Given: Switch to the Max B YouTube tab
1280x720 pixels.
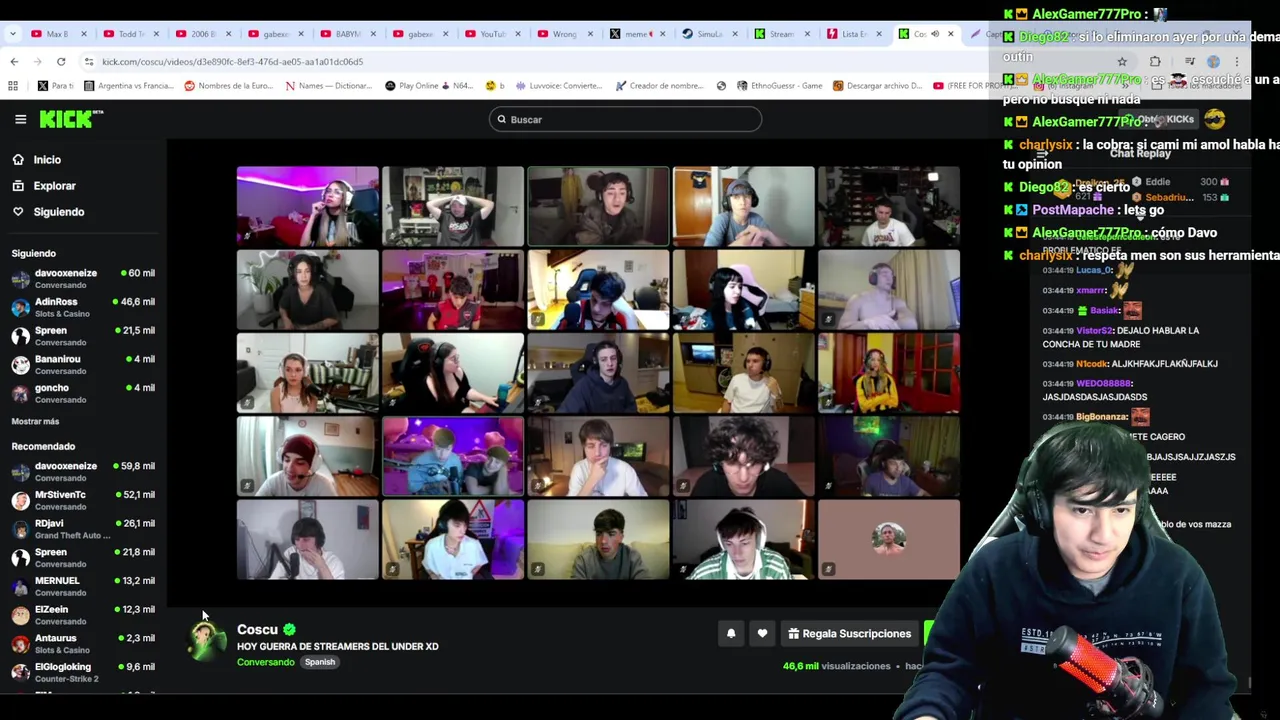Looking at the screenshot, I should click(59, 34).
